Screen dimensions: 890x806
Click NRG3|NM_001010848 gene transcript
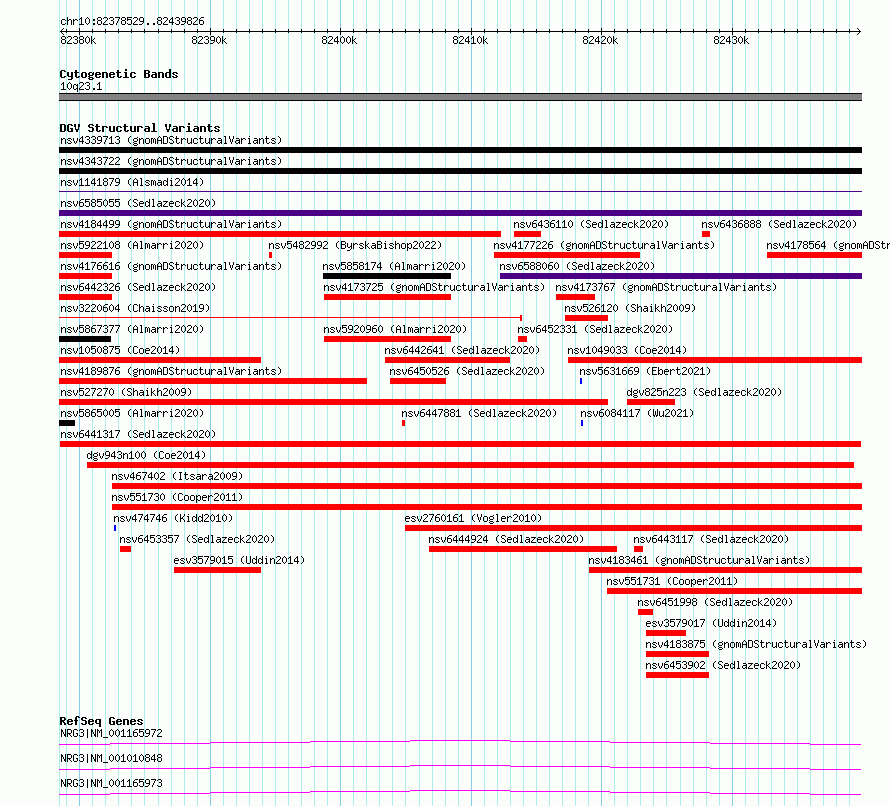[x=111, y=758]
